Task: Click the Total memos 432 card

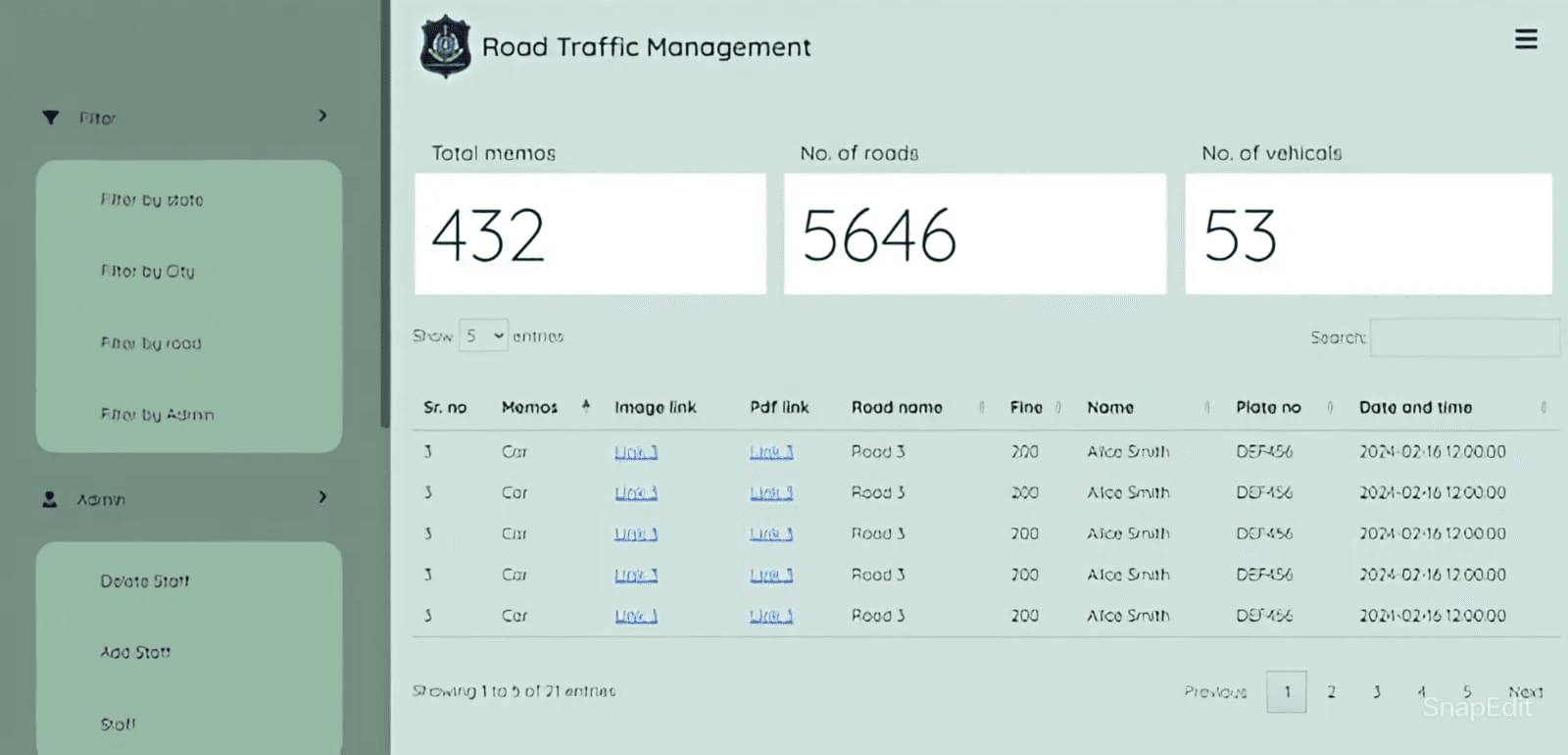Action: 590,234
